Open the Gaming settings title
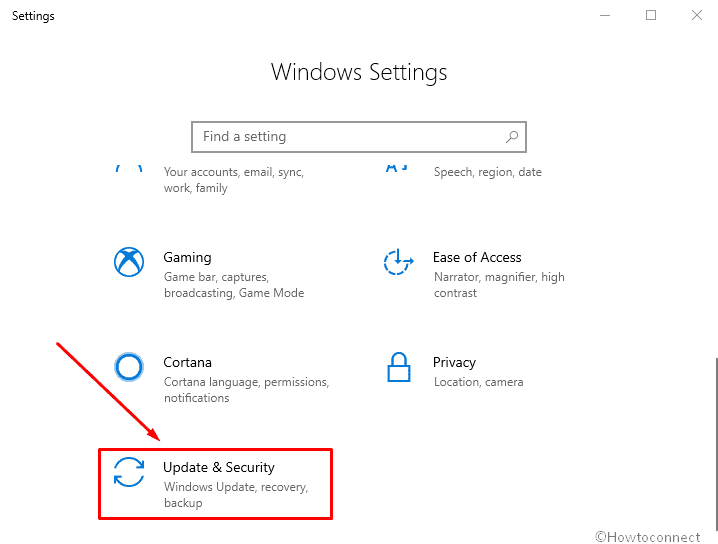 click(187, 257)
